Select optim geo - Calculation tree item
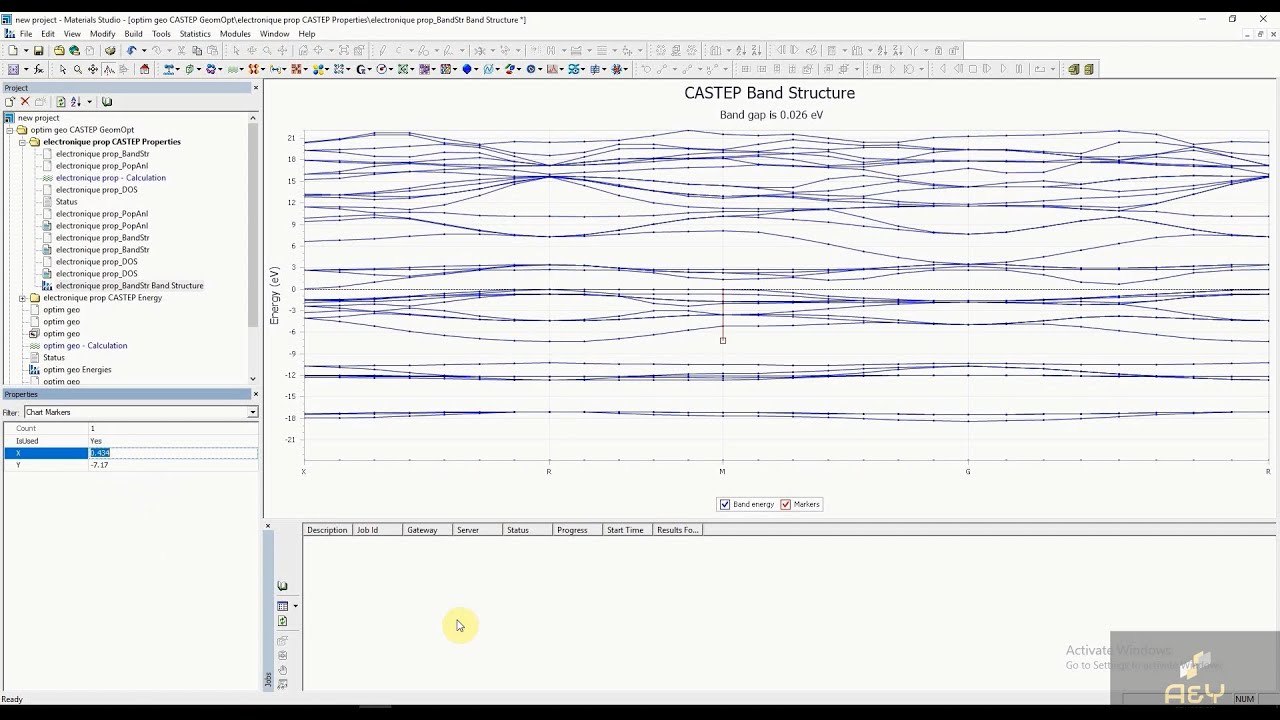 tap(85, 346)
